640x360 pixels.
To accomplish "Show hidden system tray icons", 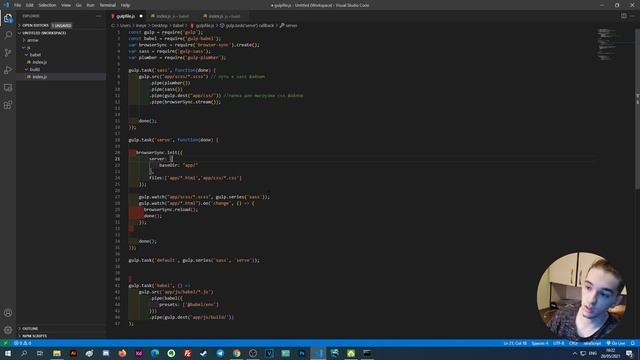I will pos(575,353).
